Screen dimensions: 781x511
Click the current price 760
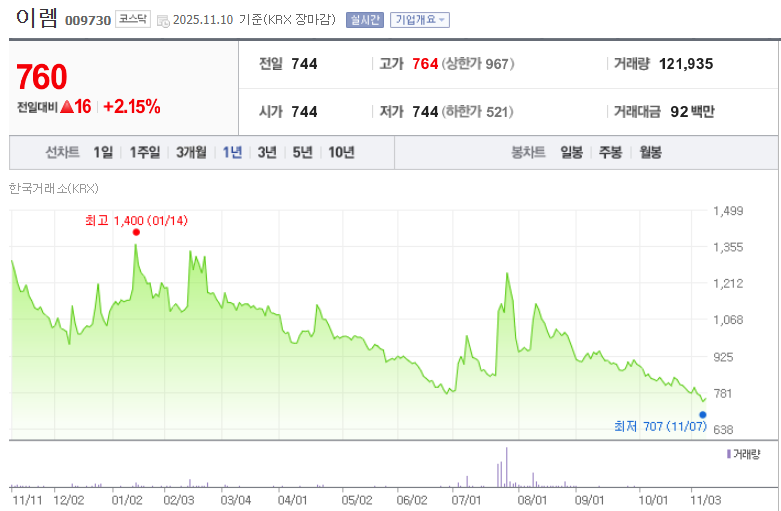(41, 77)
